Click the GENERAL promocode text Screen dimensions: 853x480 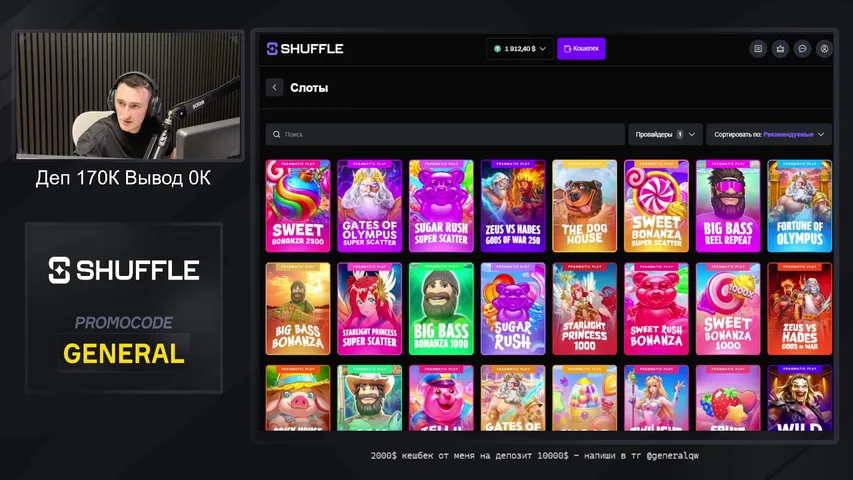[x=124, y=354]
